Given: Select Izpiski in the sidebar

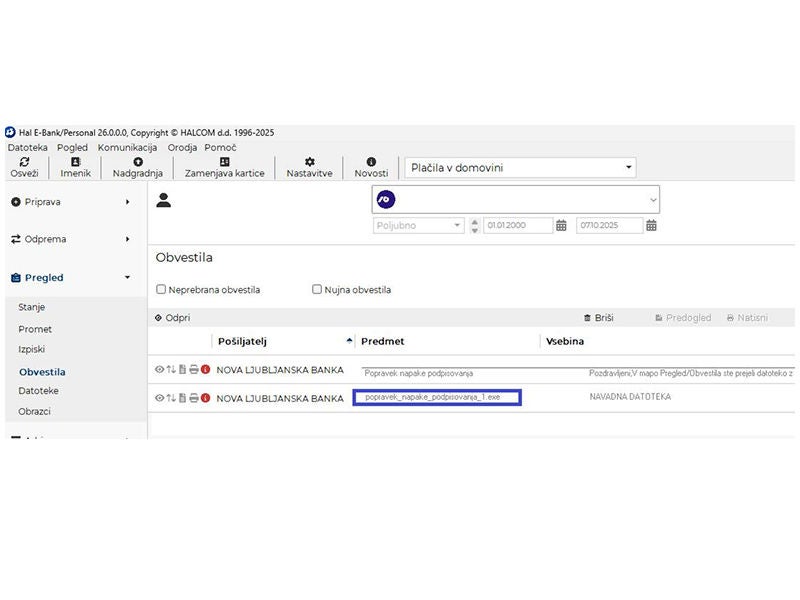Looking at the screenshot, I should pos(33,350).
